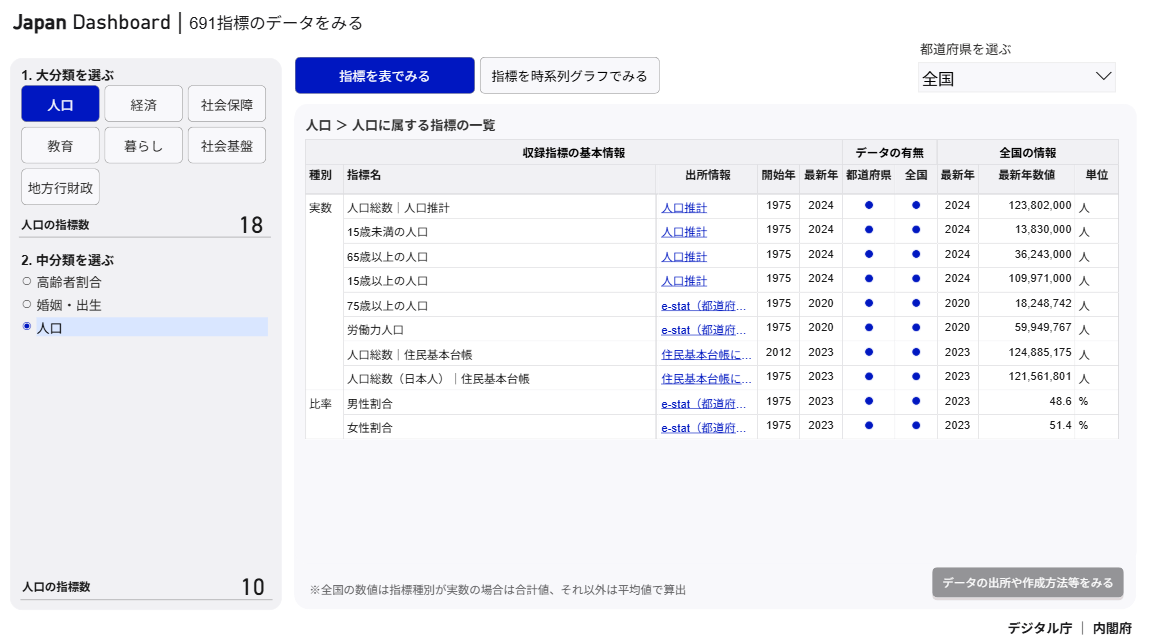Switch to 指標を表でみる view

tap(383, 75)
